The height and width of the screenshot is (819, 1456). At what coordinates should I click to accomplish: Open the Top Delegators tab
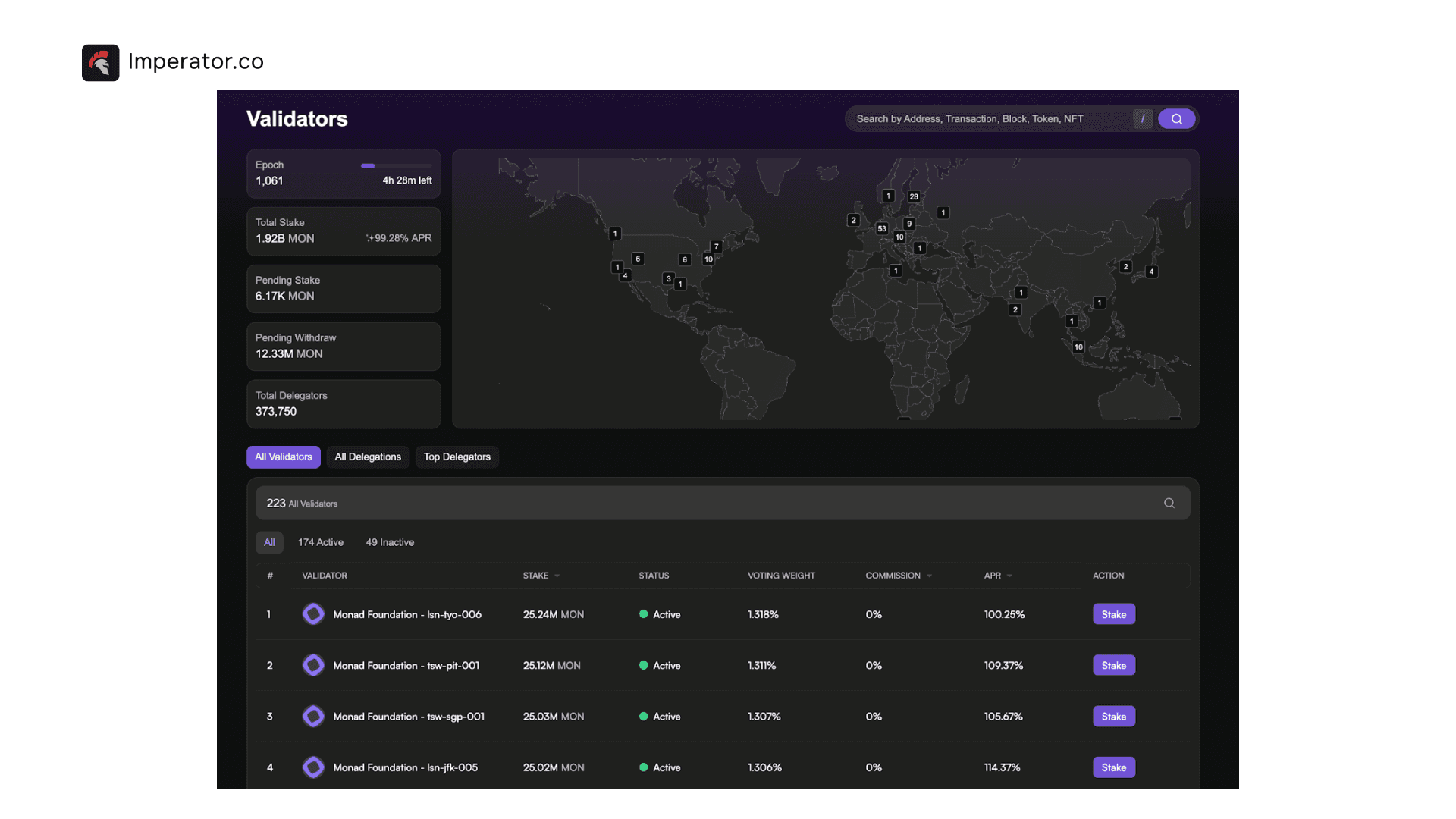pos(457,457)
